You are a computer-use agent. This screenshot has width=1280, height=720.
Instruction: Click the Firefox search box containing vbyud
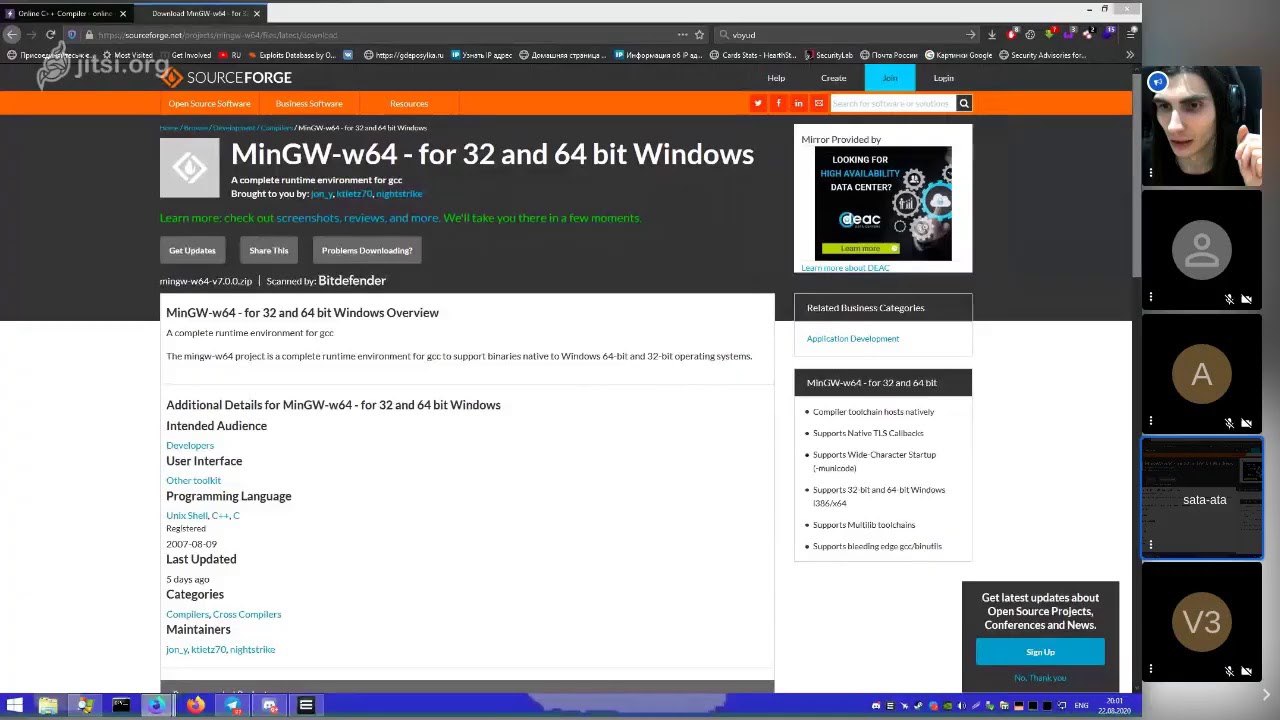tap(845, 35)
